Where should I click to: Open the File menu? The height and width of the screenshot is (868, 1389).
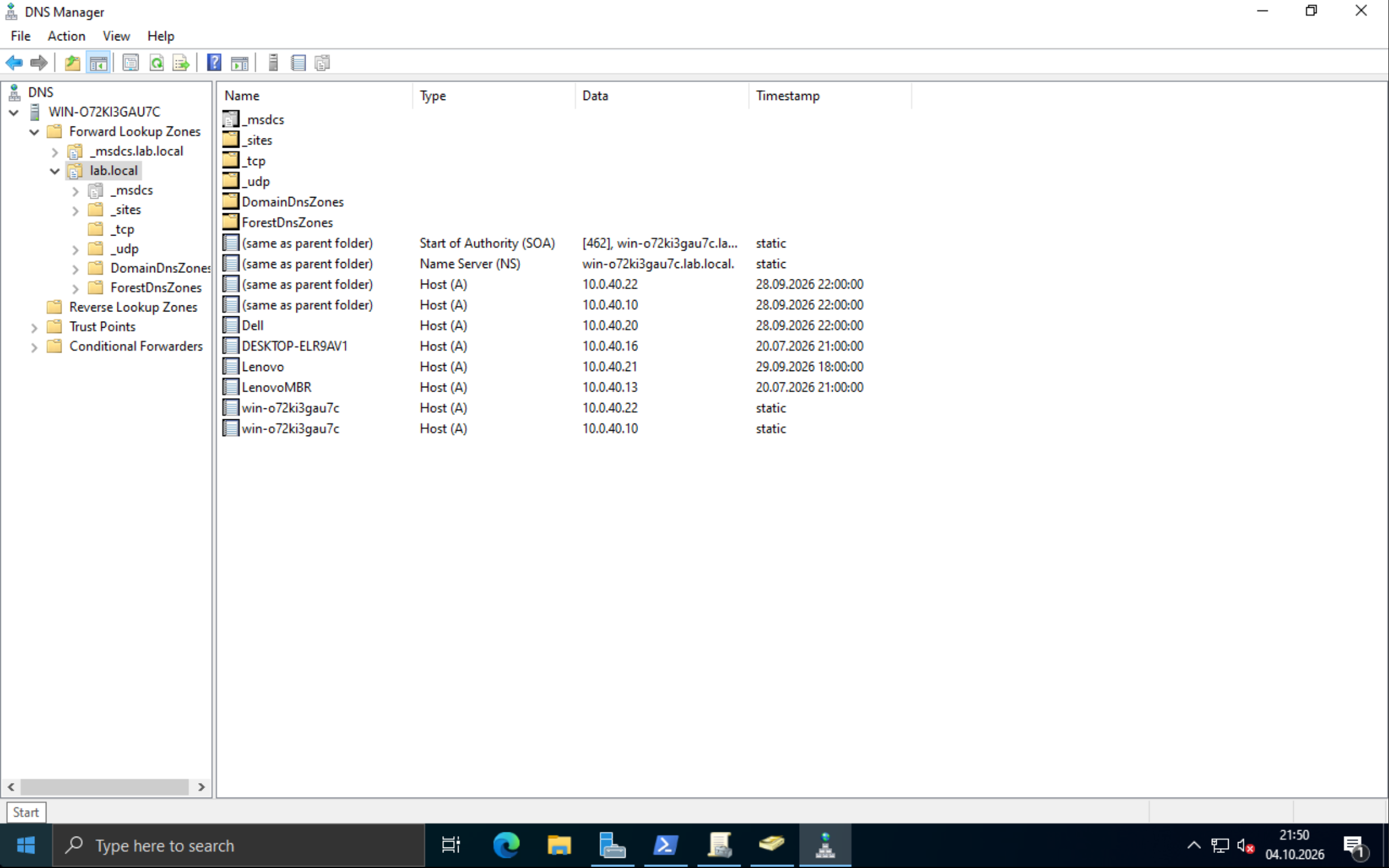point(20,36)
